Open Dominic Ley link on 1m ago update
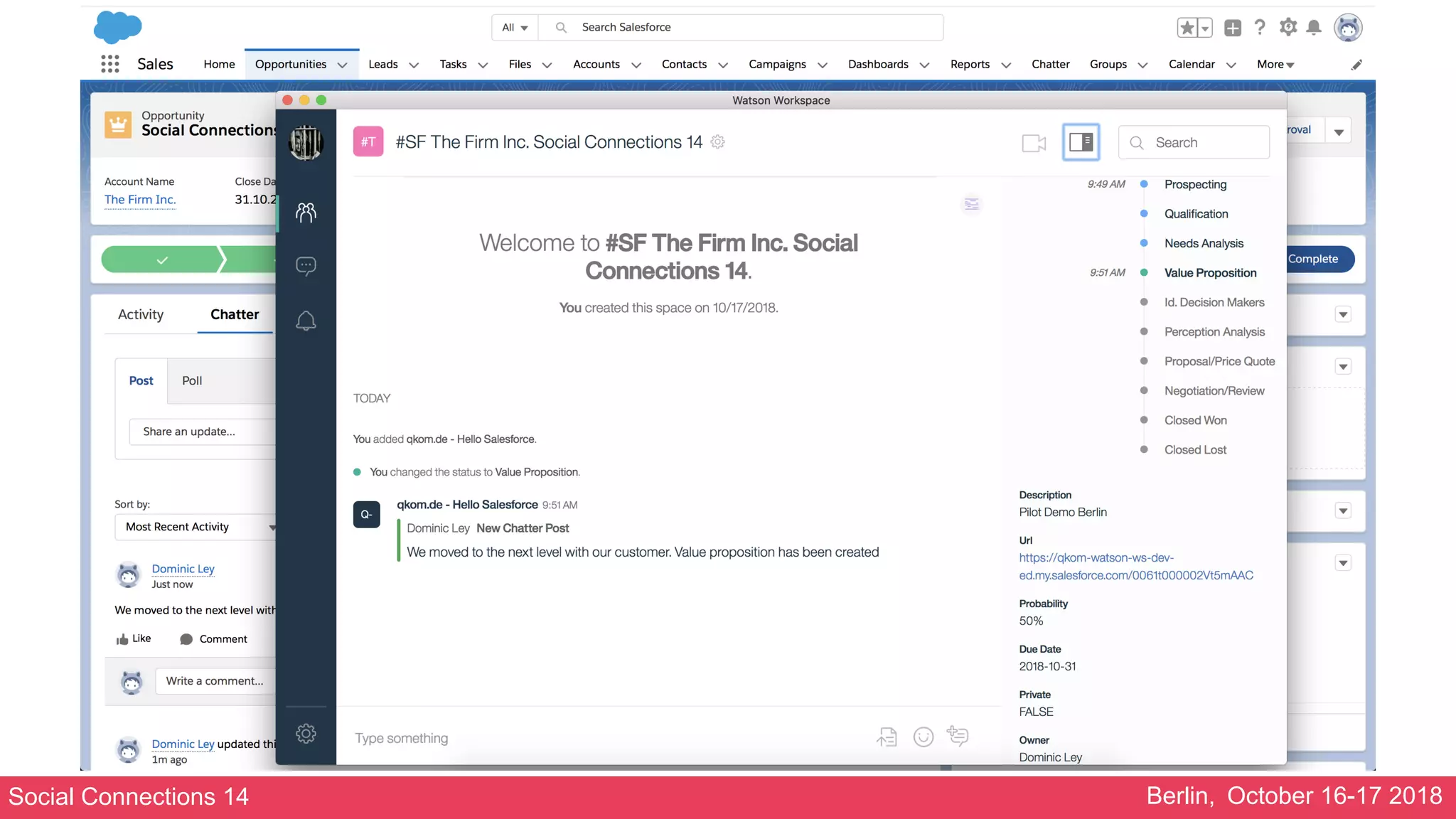 pyautogui.click(x=183, y=744)
